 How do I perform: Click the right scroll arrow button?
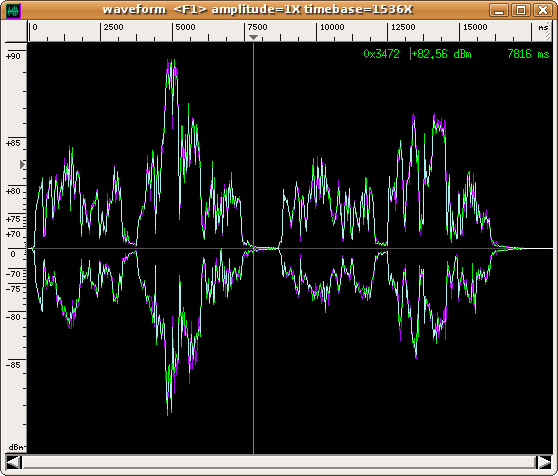tap(544, 462)
